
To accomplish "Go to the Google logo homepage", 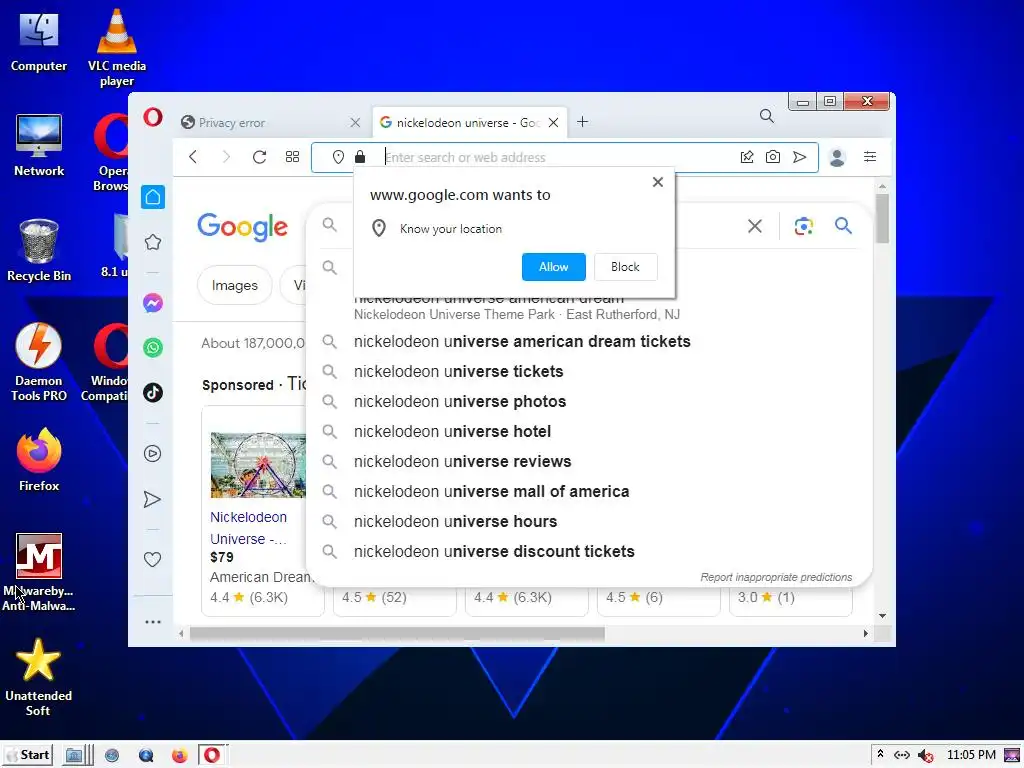I will point(242,227).
